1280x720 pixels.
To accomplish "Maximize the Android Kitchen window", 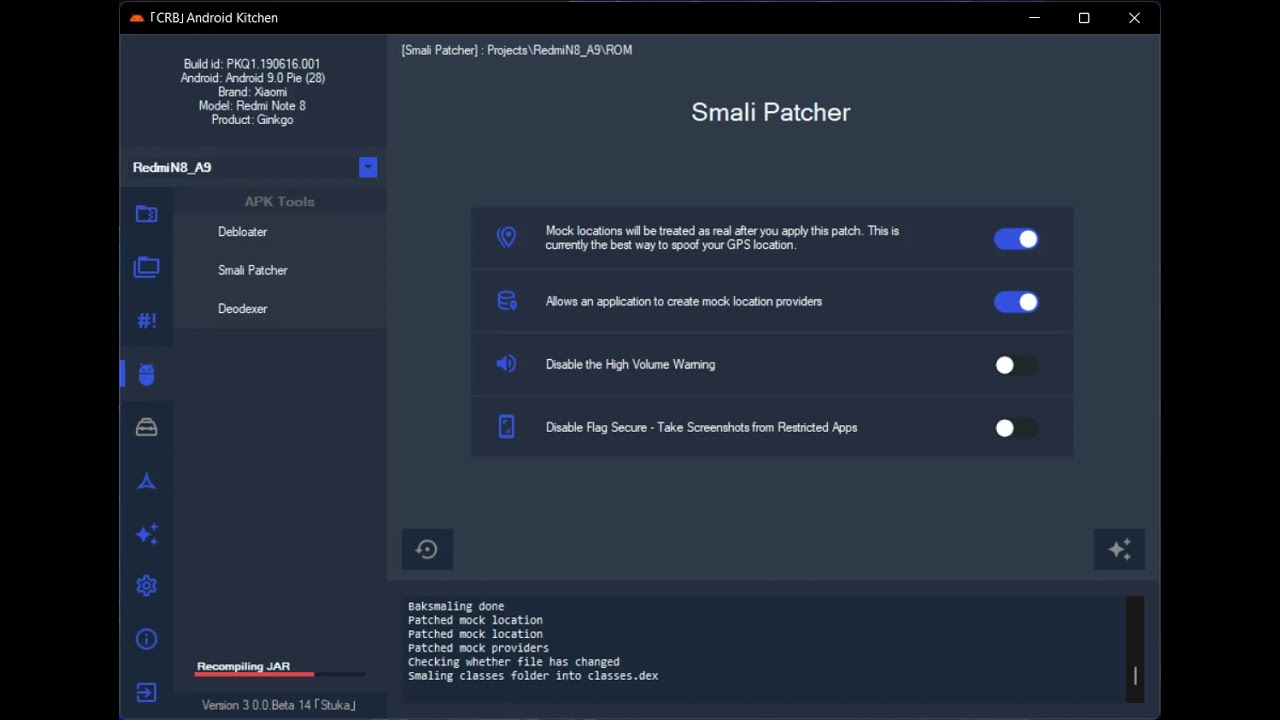I will (1084, 18).
